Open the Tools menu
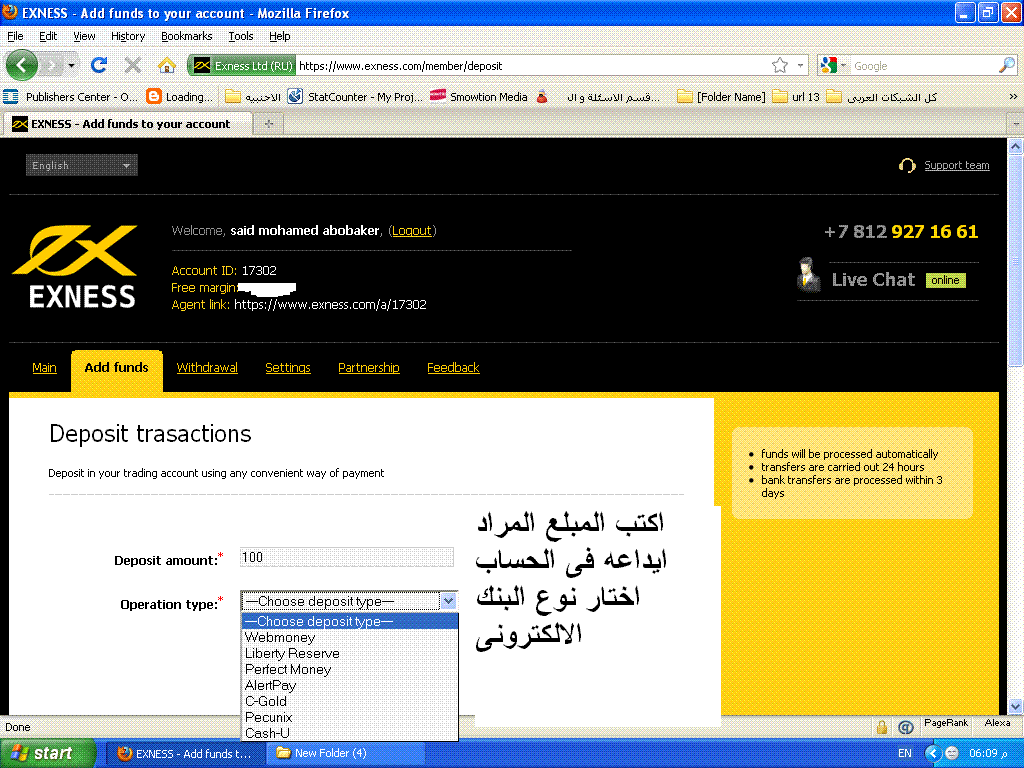This screenshot has height=768, width=1024. pyautogui.click(x=240, y=36)
